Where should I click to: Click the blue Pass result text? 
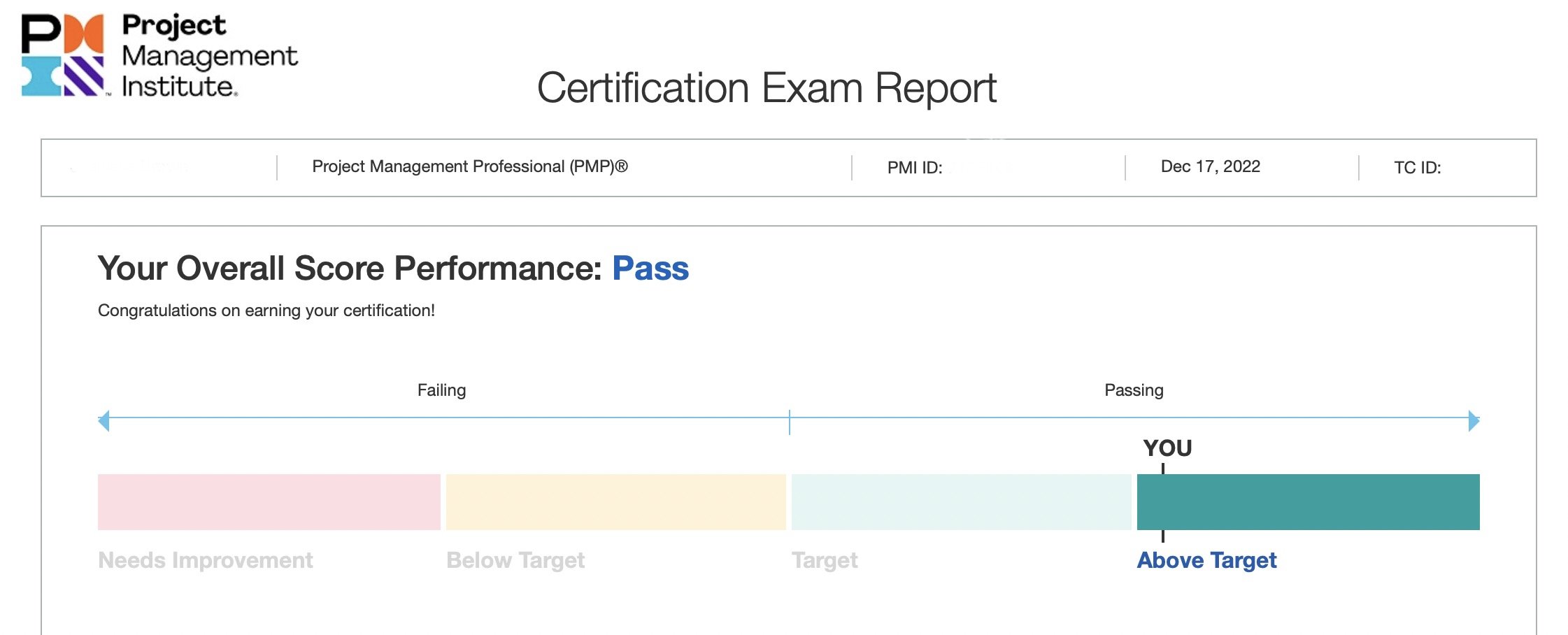[650, 269]
